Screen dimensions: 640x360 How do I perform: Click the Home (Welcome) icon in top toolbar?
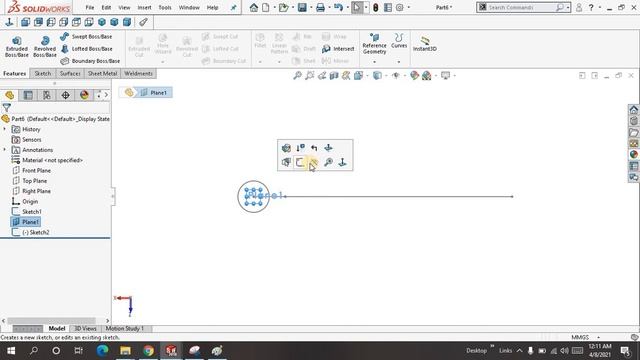pos(254,7)
